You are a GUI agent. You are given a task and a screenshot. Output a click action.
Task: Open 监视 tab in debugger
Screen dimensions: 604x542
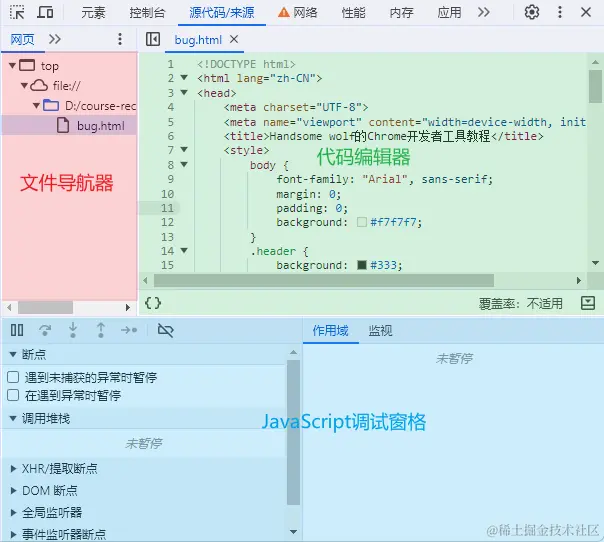click(x=380, y=331)
